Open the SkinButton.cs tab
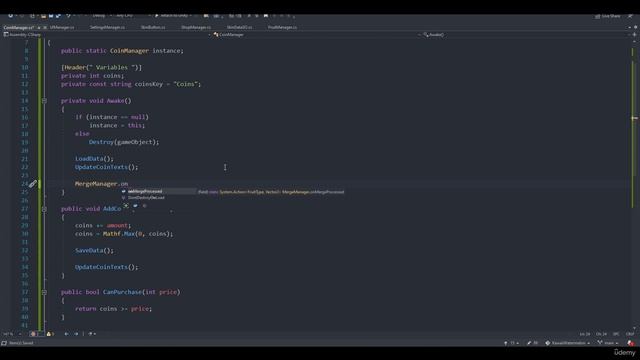This screenshot has width=640, height=360. click(153, 28)
